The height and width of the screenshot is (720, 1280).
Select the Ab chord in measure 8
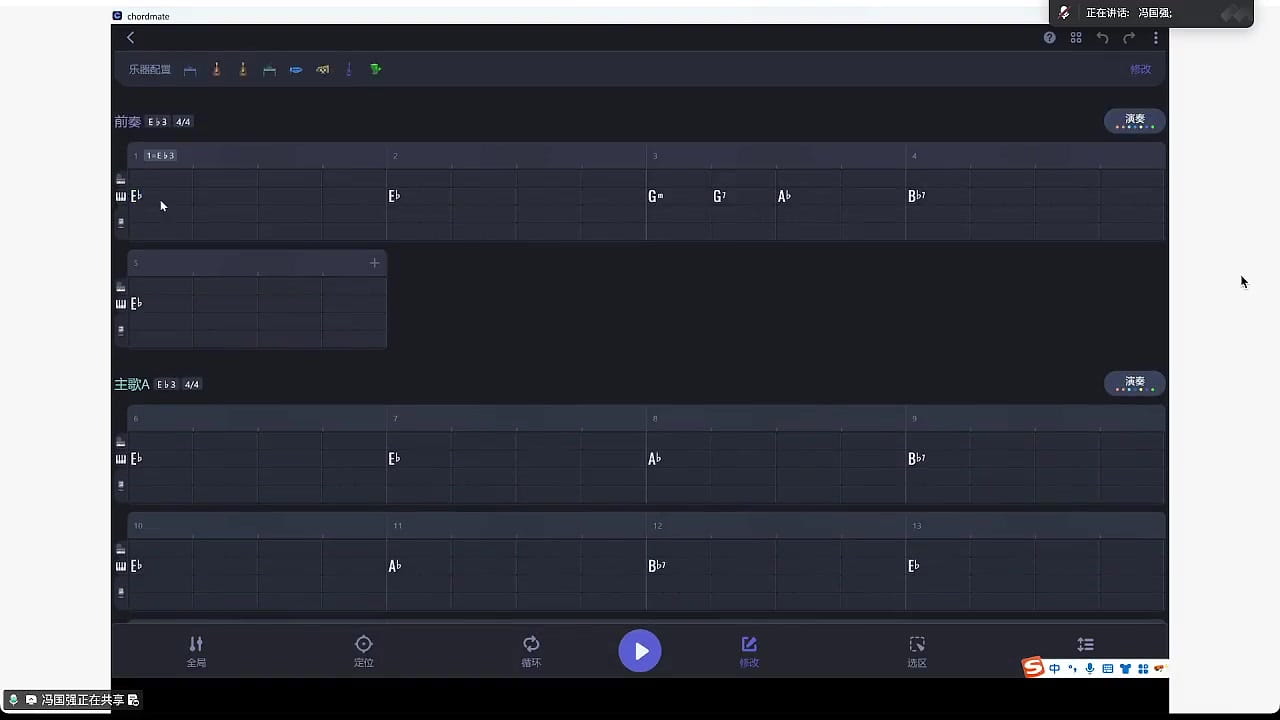655,459
